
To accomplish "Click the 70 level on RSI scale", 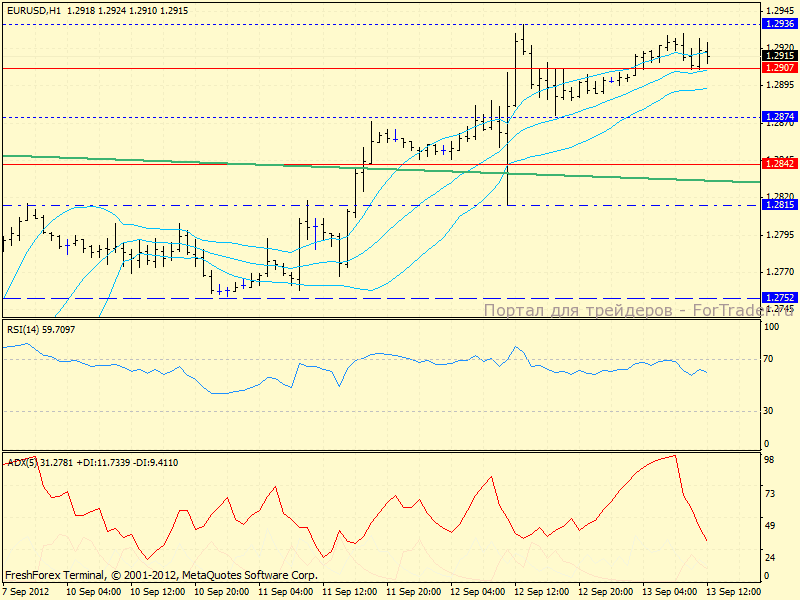I will tap(770, 357).
